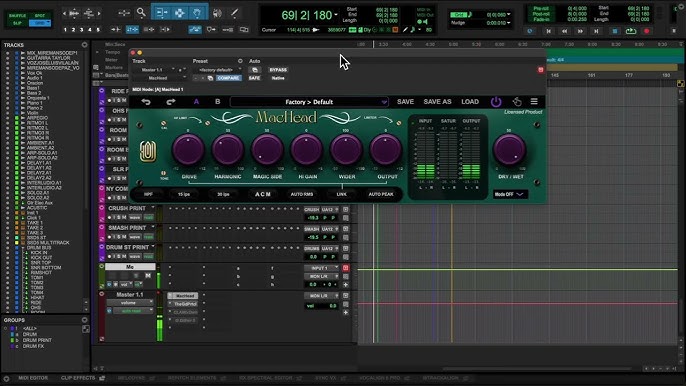Viewport: 686px width, 386px height.
Task: Open the factory default librarian menu
Action: 217,70
